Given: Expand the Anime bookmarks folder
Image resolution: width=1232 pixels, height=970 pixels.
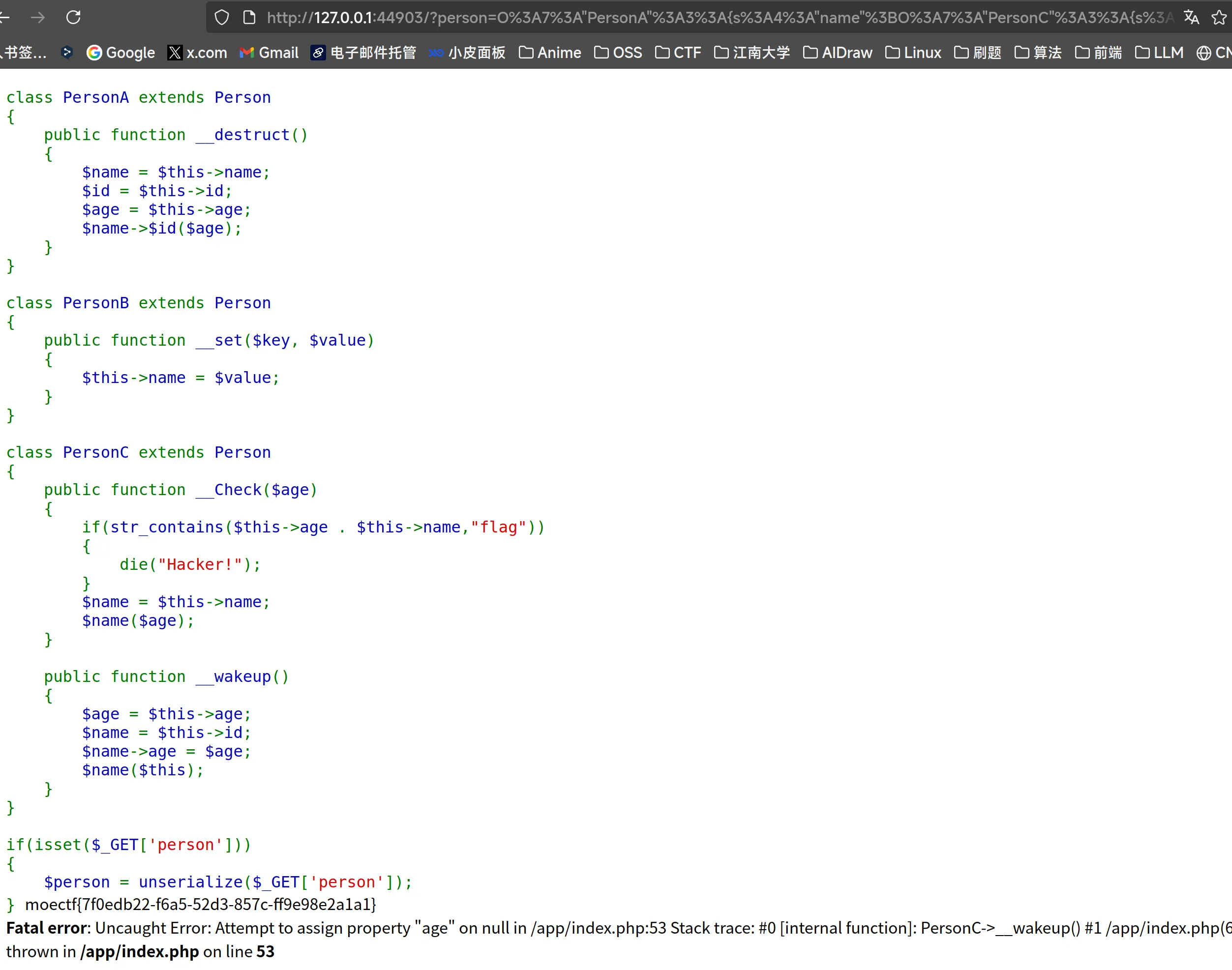Looking at the screenshot, I should [x=550, y=53].
